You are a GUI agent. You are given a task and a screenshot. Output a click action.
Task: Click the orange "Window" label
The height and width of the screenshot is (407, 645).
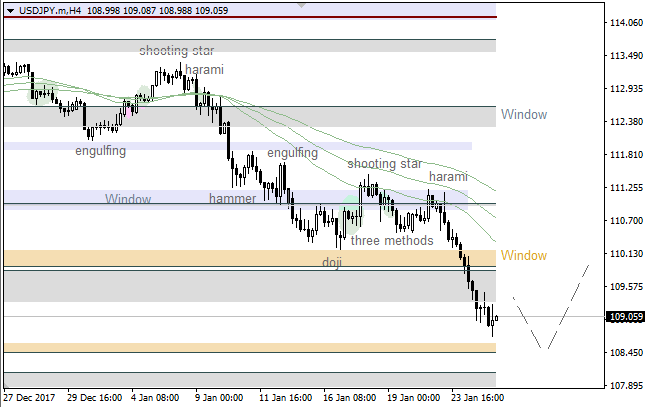(524, 256)
